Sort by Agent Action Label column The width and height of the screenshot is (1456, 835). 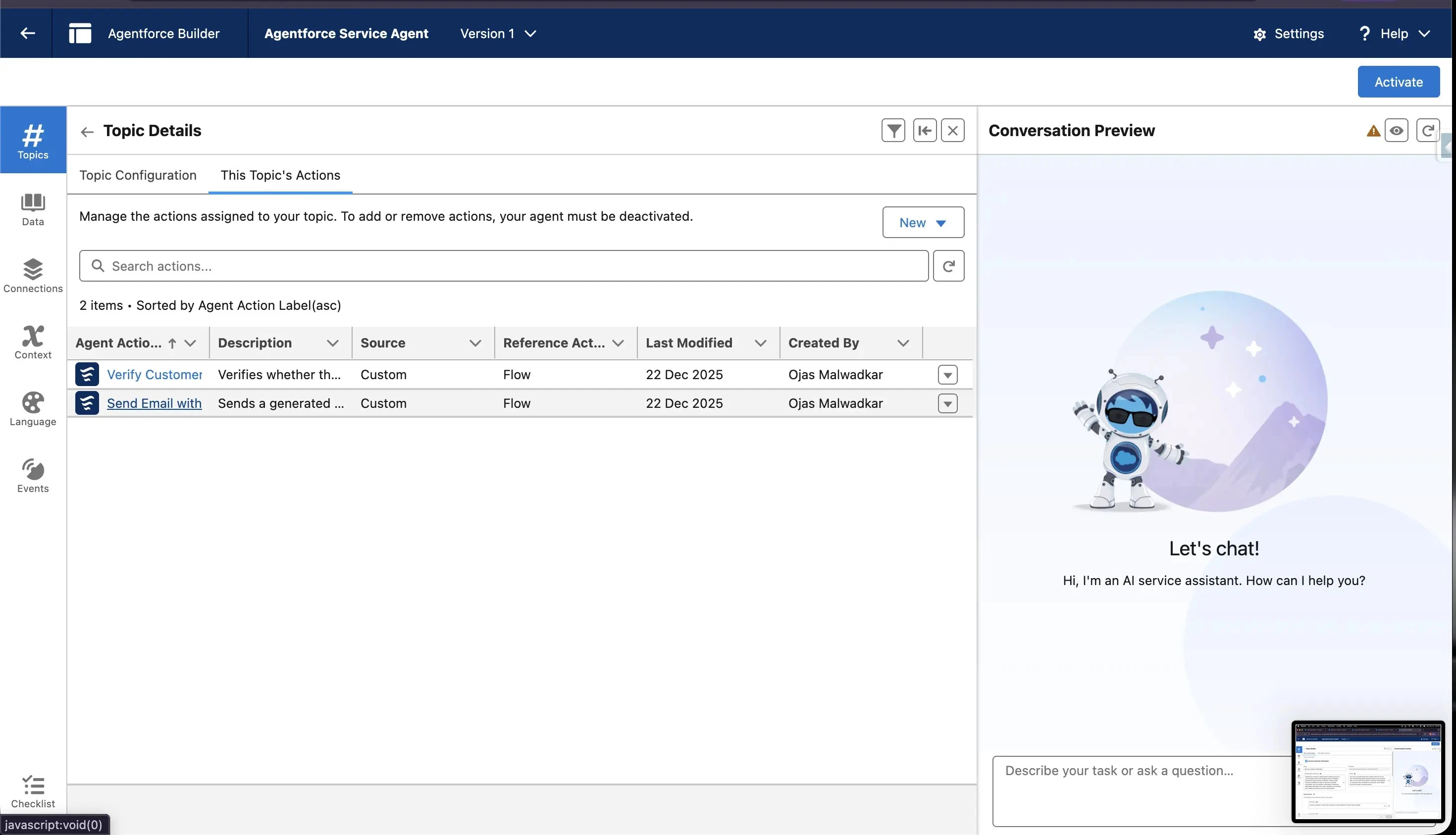119,343
